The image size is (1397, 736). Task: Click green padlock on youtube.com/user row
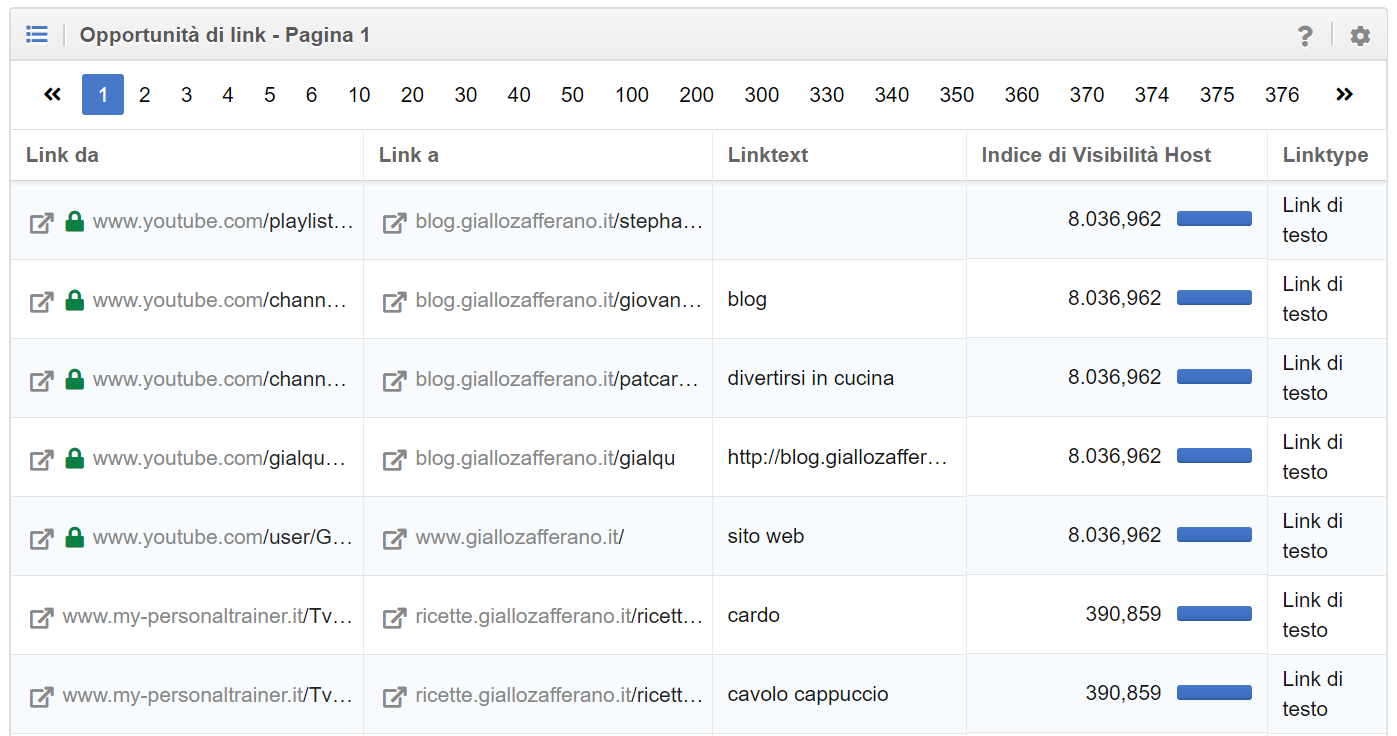pyautogui.click(x=74, y=538)
